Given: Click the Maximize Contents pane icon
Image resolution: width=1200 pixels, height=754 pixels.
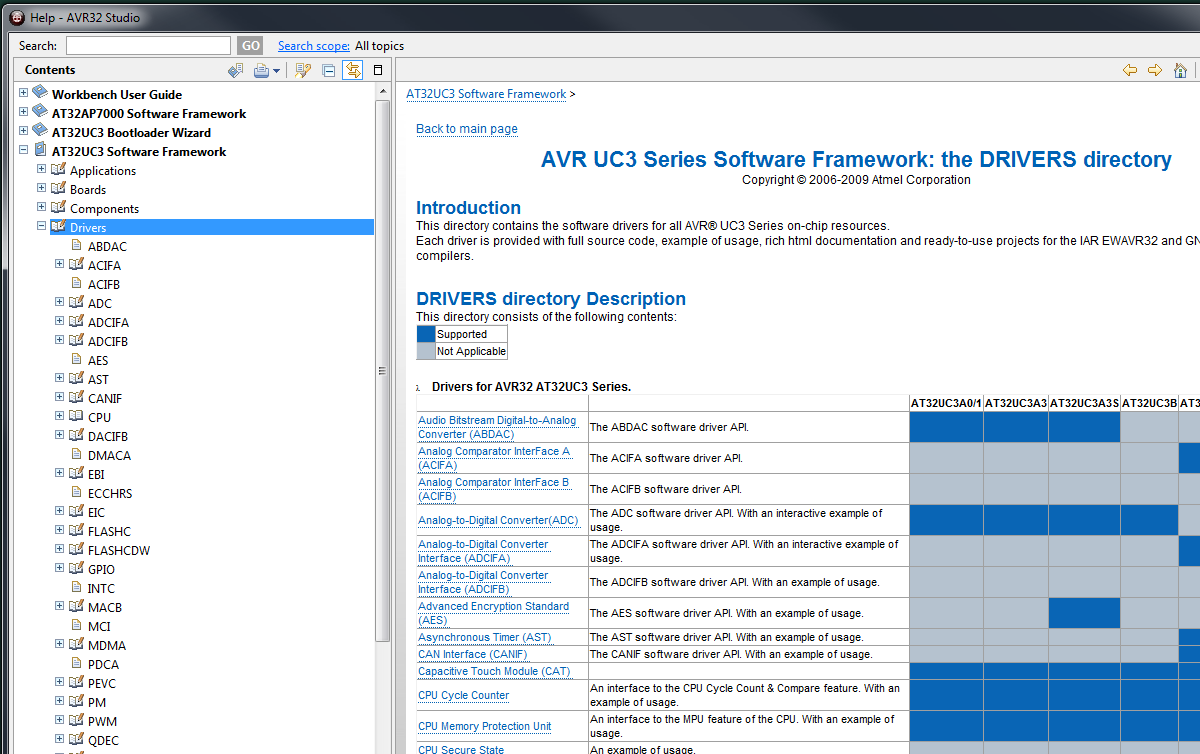Looking at the screenshot, I should click(x=378, y=70).
